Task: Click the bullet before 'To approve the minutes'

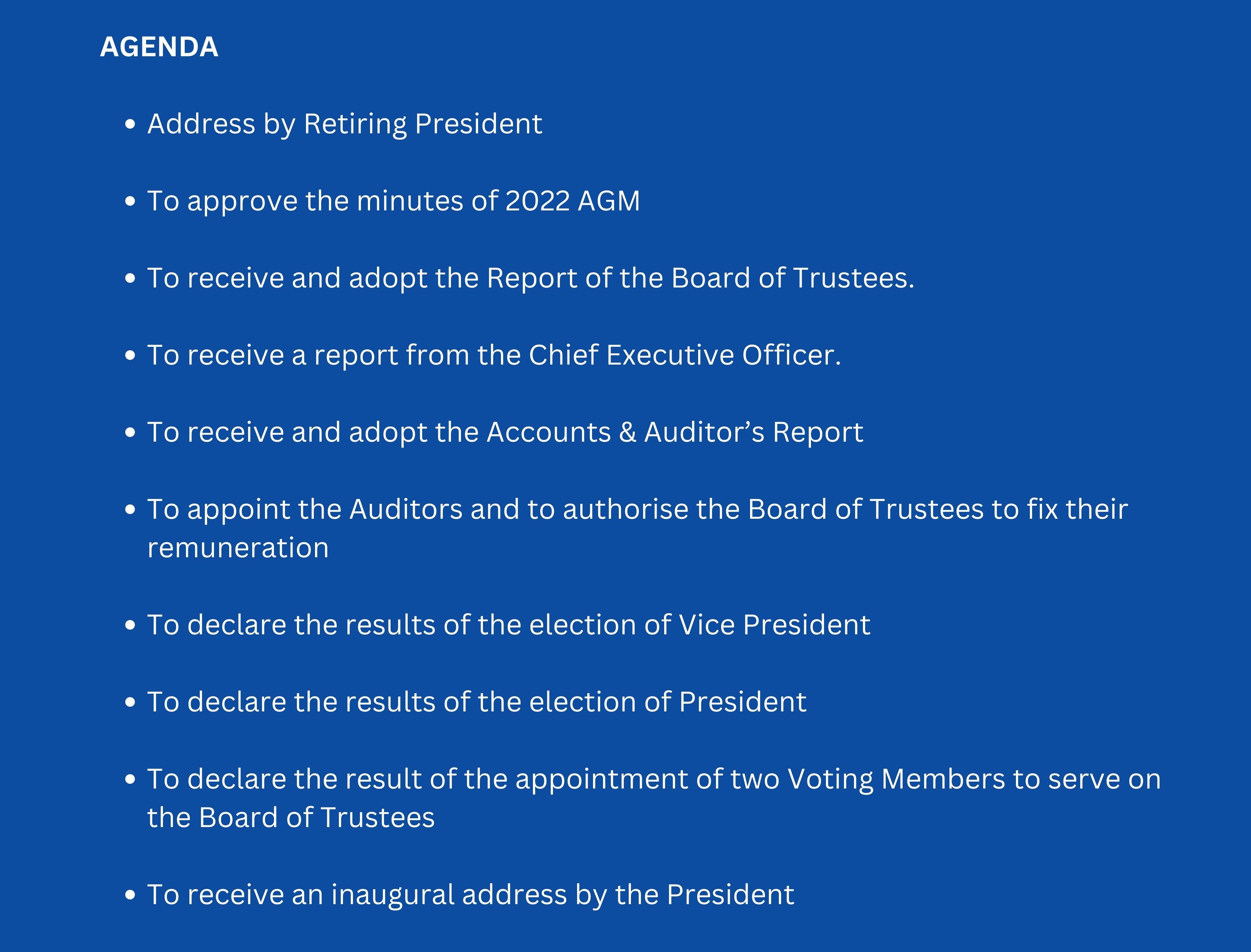Action: point(130,201)
